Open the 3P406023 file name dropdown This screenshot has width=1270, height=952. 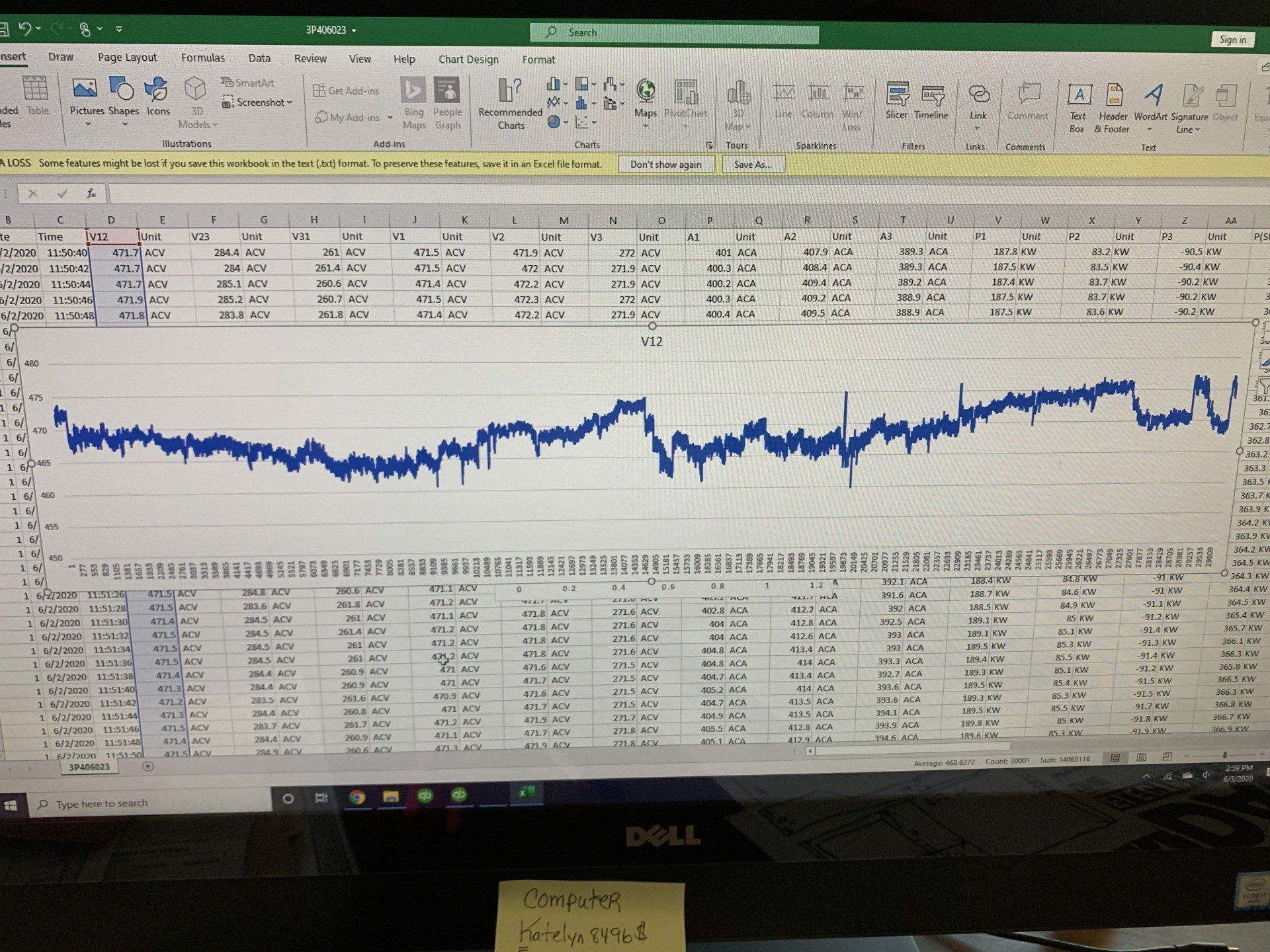point(331,30)
